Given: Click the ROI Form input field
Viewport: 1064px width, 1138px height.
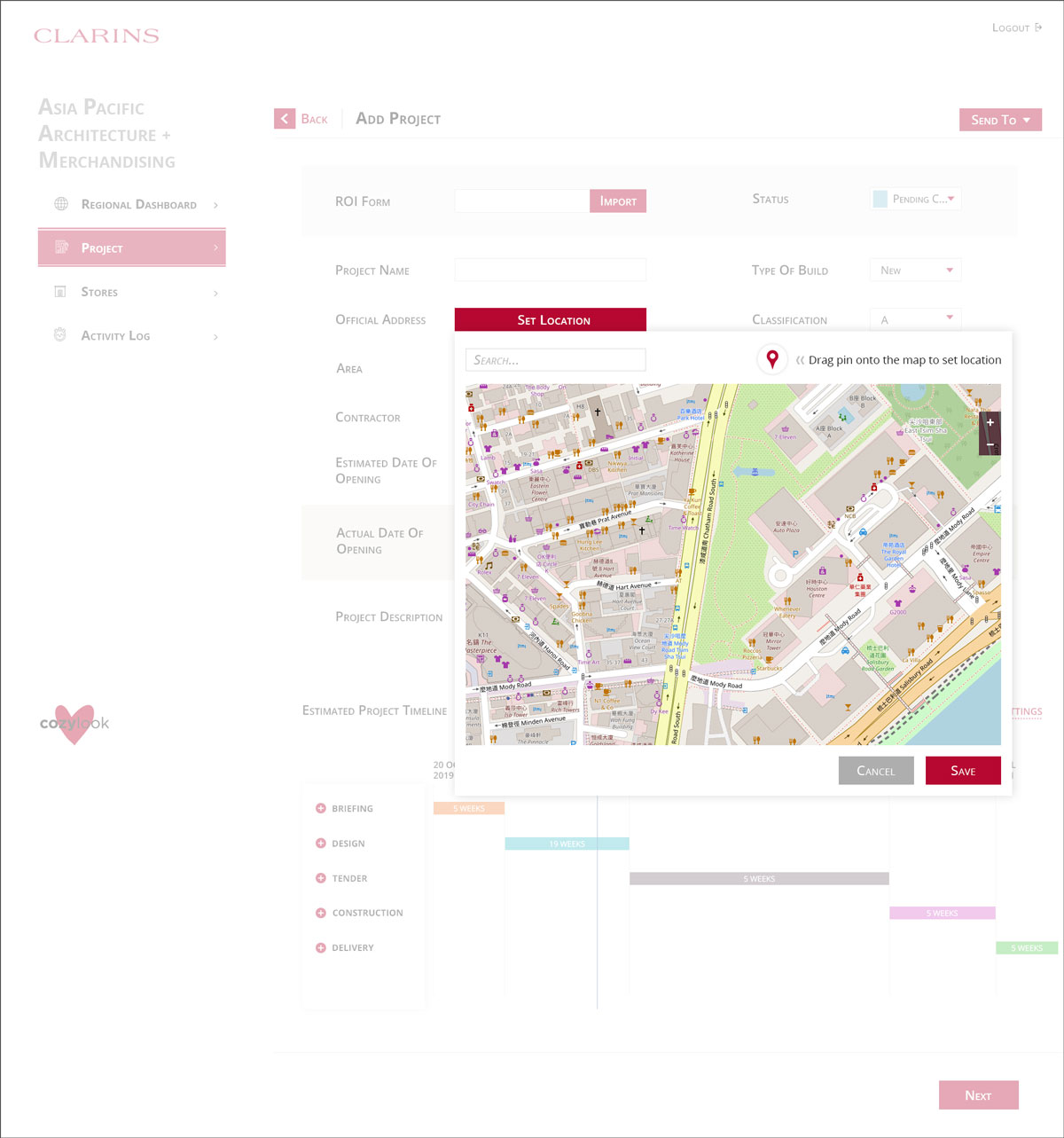Looking at the screenshot, I should [522, 201].
